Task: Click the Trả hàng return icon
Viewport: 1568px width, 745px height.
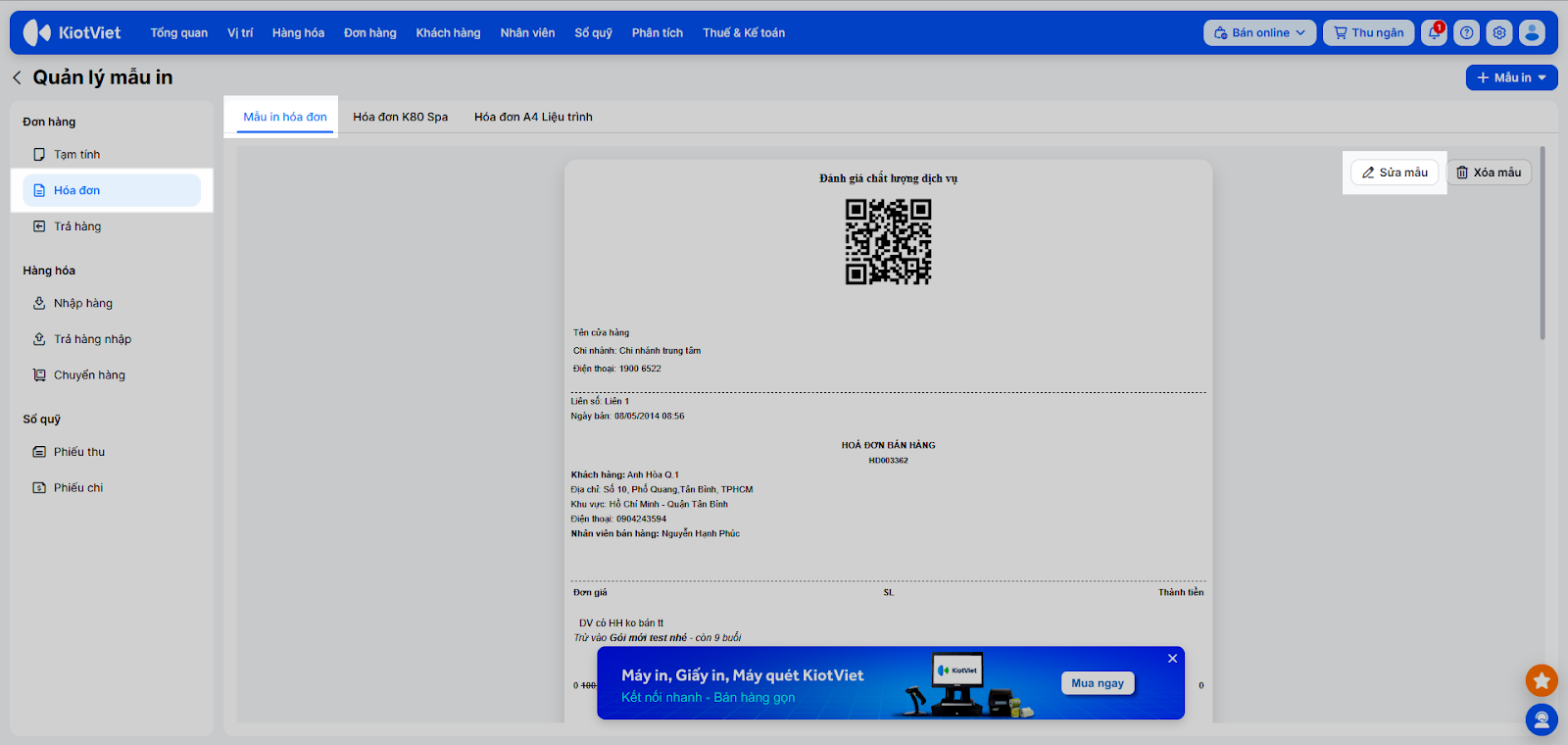Action: (x=39, y=226)
